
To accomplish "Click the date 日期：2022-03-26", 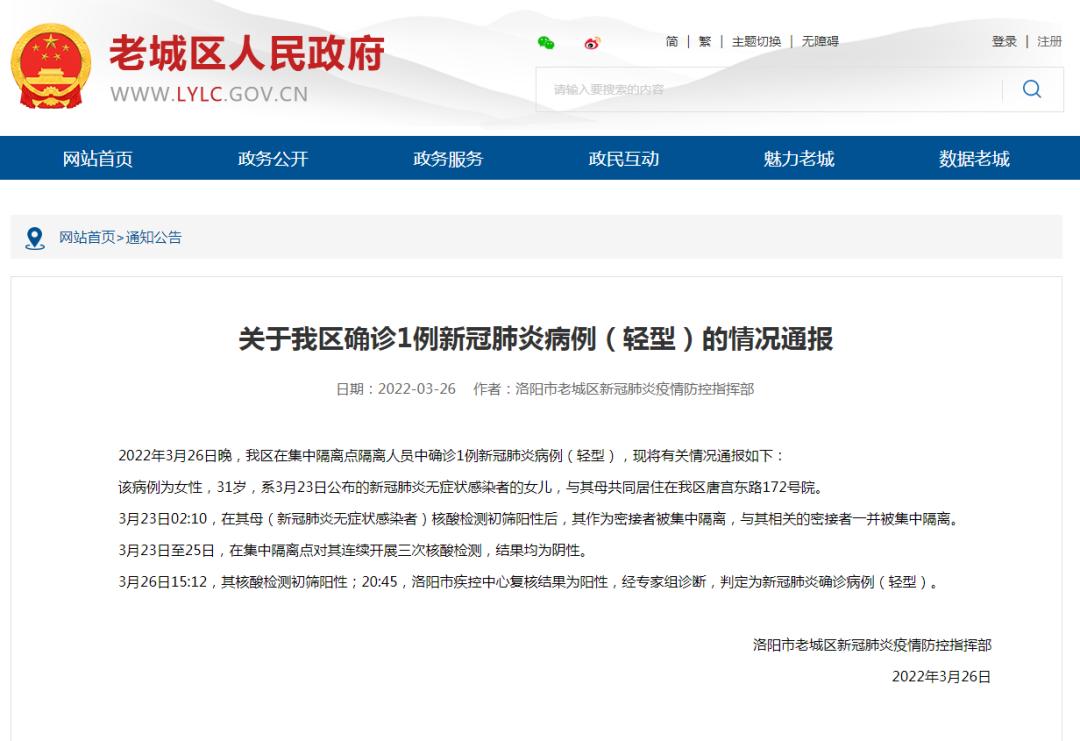I will point(396,389).
